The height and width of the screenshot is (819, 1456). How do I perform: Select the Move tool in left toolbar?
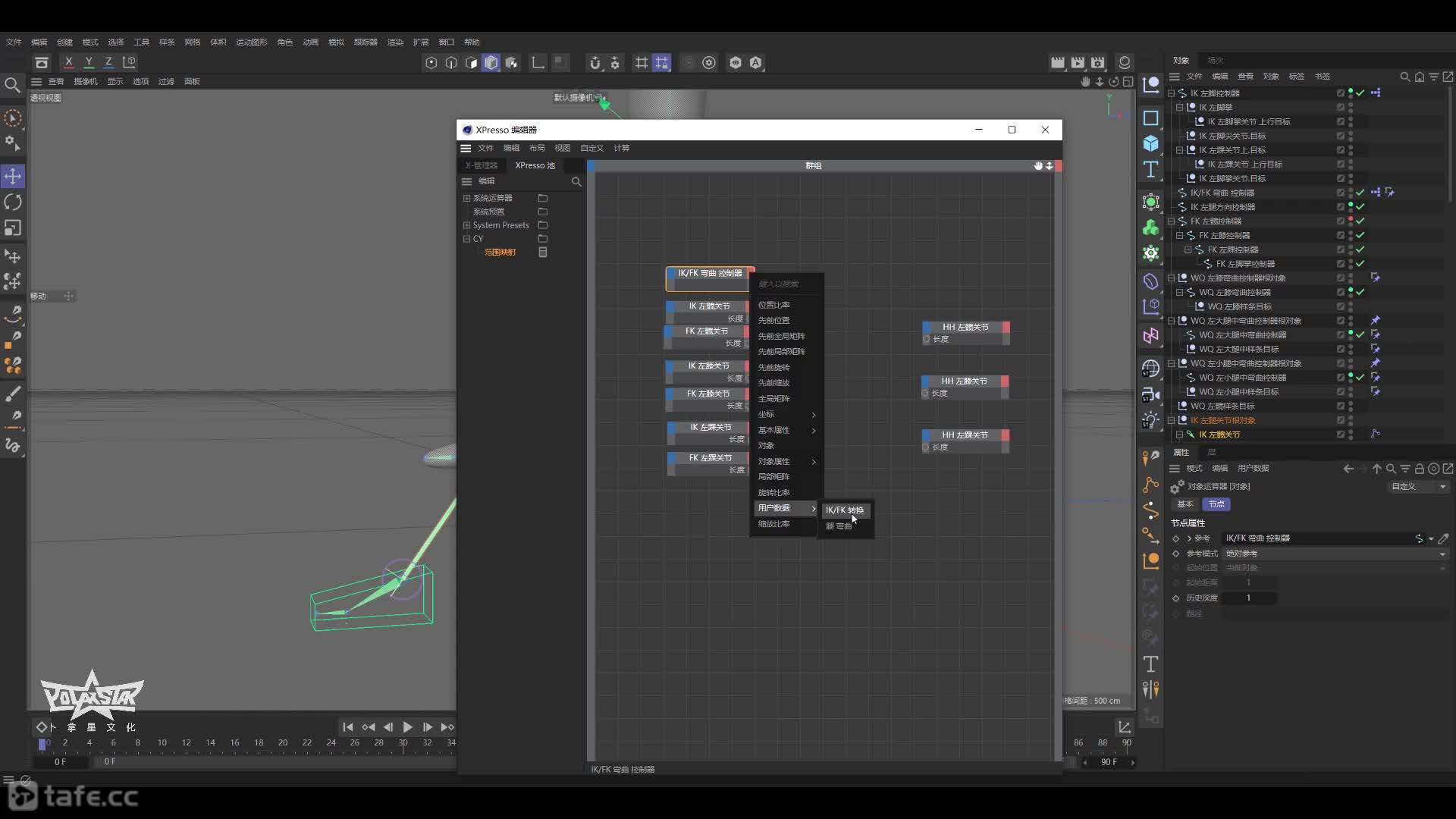(x=13, y=176)
